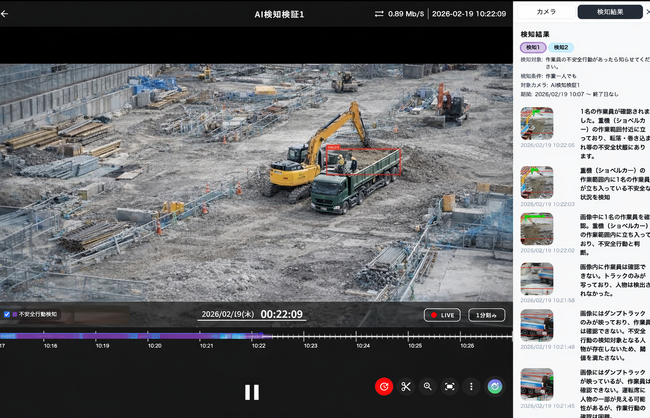Select the 検知2 filter chip

[x=561, y=47]
